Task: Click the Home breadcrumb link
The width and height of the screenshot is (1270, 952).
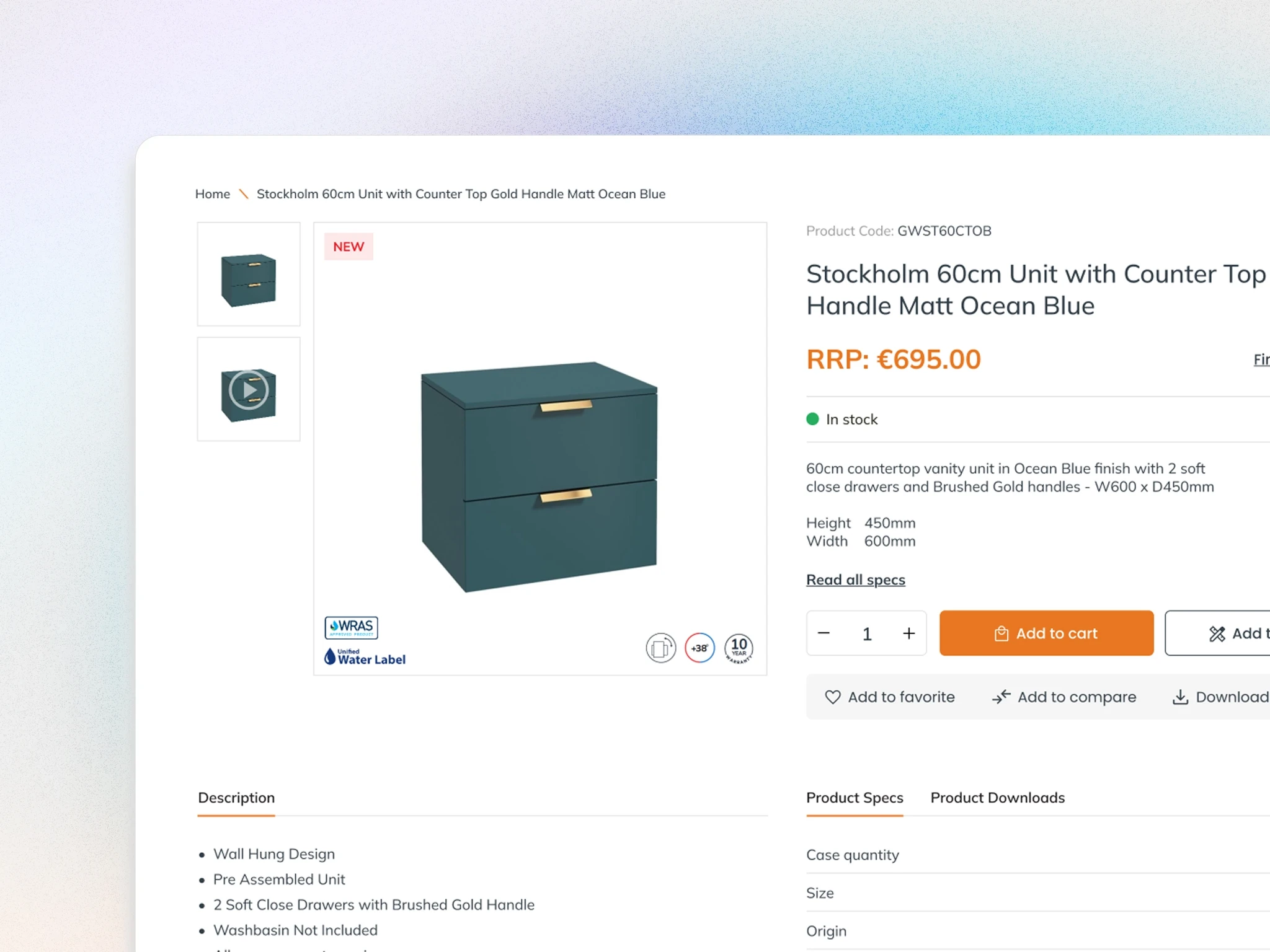Action: pyautogui.click(x=212, y=193)
